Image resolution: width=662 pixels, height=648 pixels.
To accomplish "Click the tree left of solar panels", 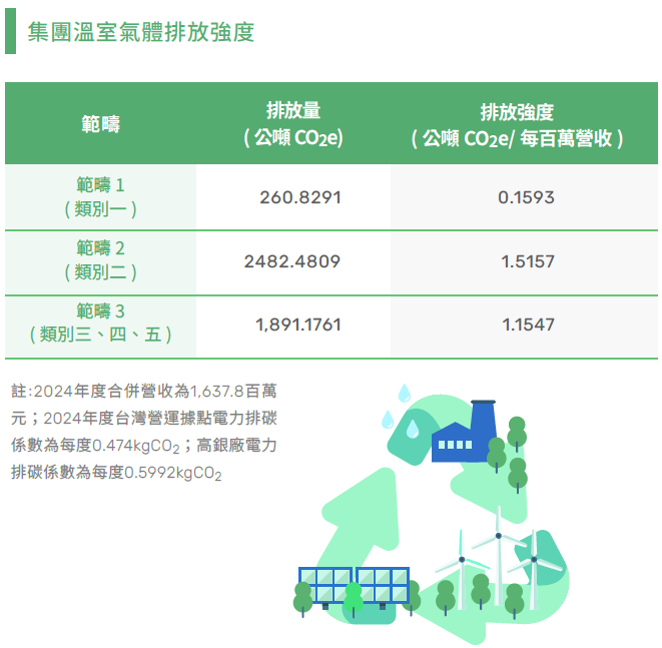I will 303,598.
